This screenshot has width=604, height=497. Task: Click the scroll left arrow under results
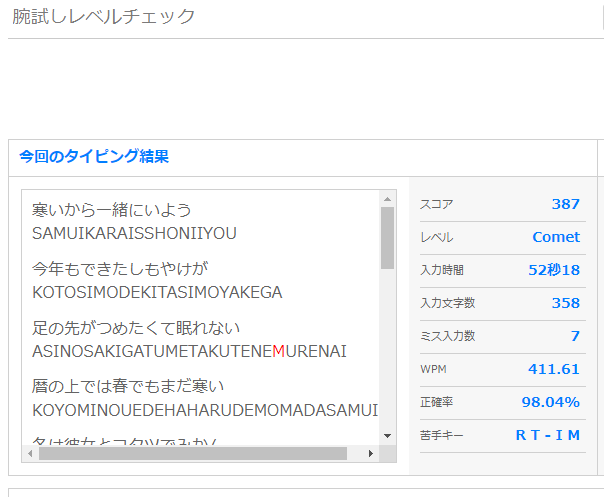click(x=30, y=453)
